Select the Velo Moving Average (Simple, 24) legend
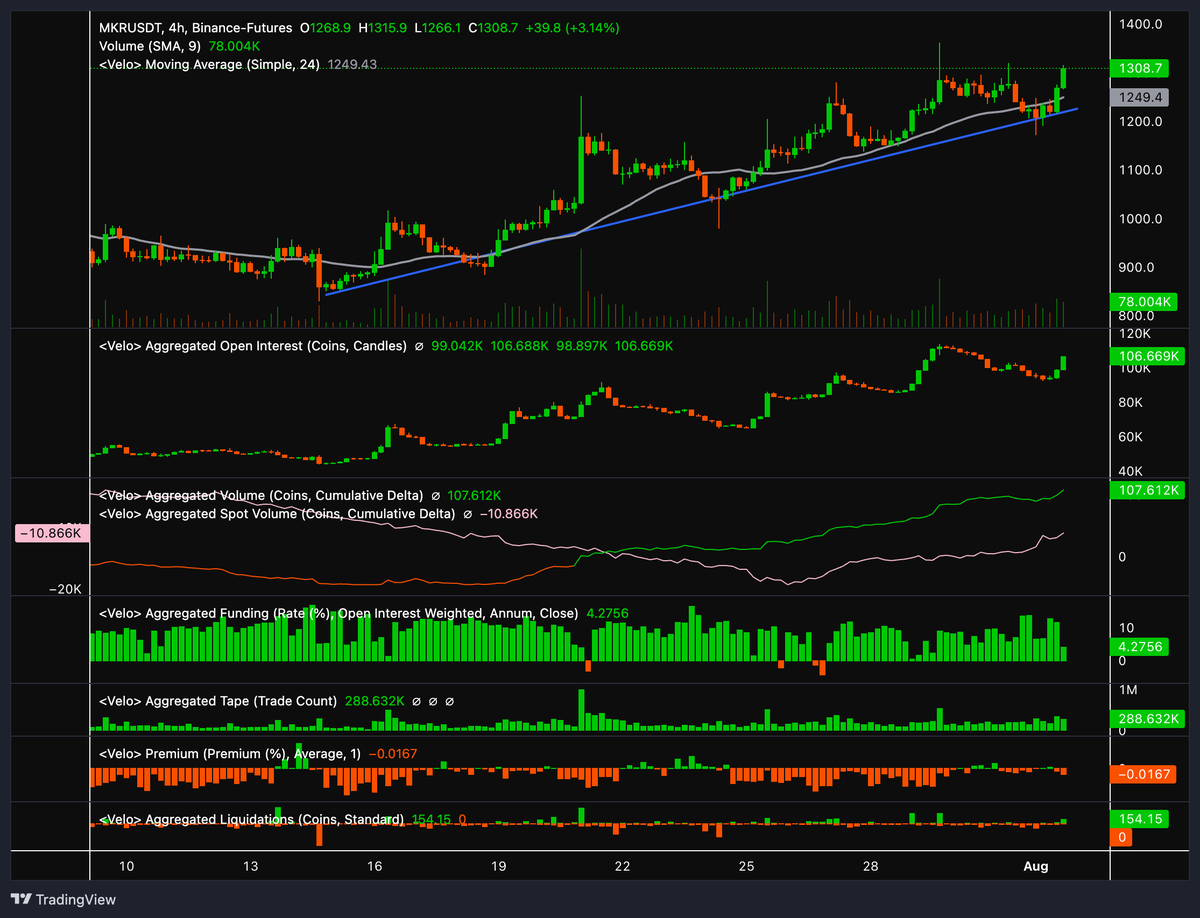The height and width of the screenshot is (918, 1200). (x=210, y=64)
